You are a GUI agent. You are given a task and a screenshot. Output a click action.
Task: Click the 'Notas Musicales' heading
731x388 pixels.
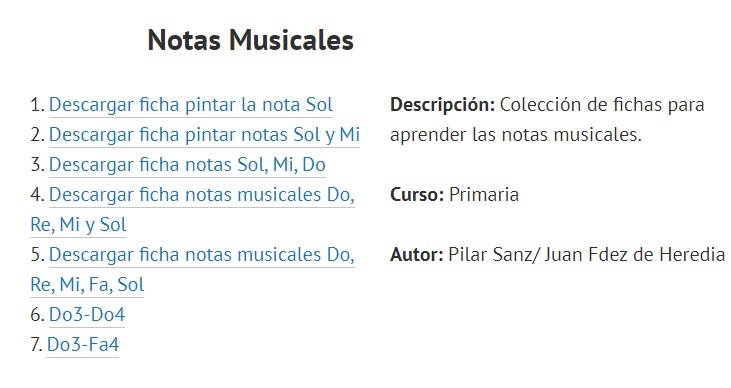[x=250, y=40]
